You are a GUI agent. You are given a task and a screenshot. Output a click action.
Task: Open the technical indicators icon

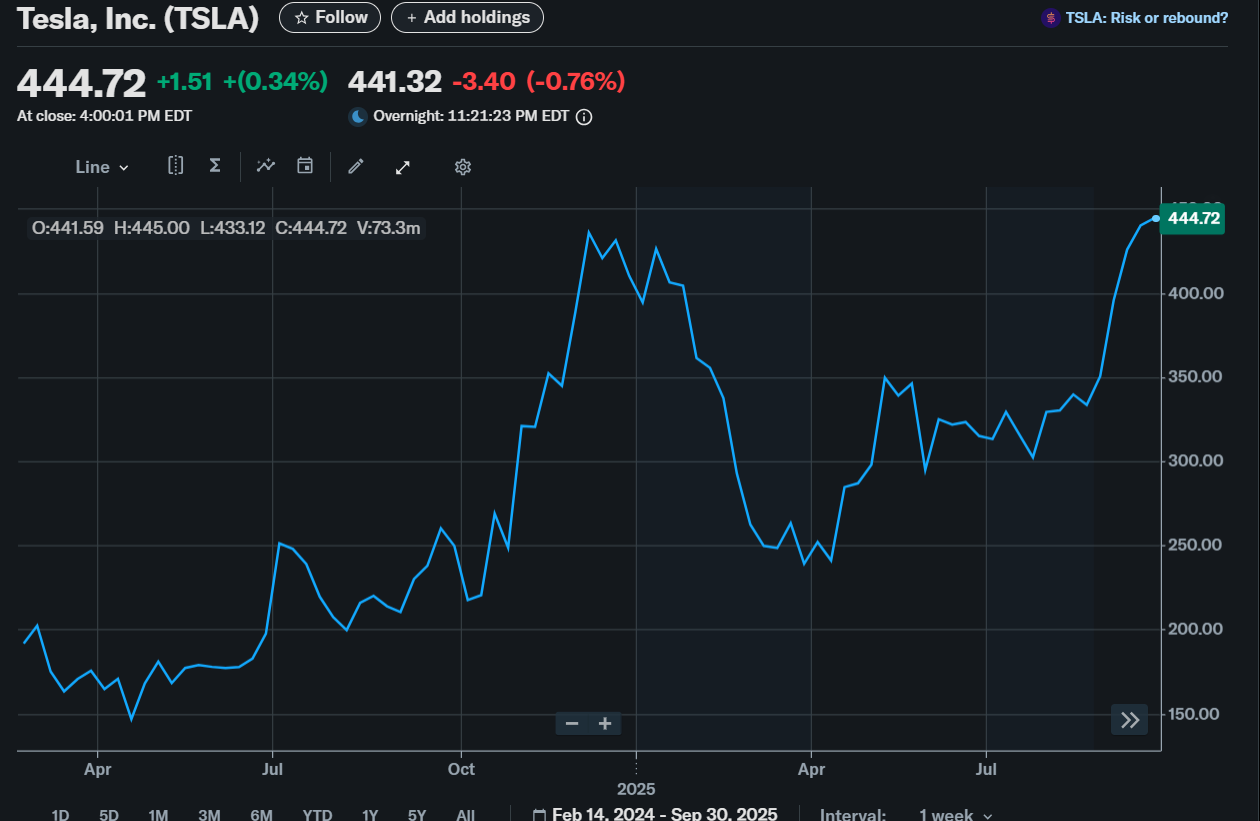coord(265,166)
